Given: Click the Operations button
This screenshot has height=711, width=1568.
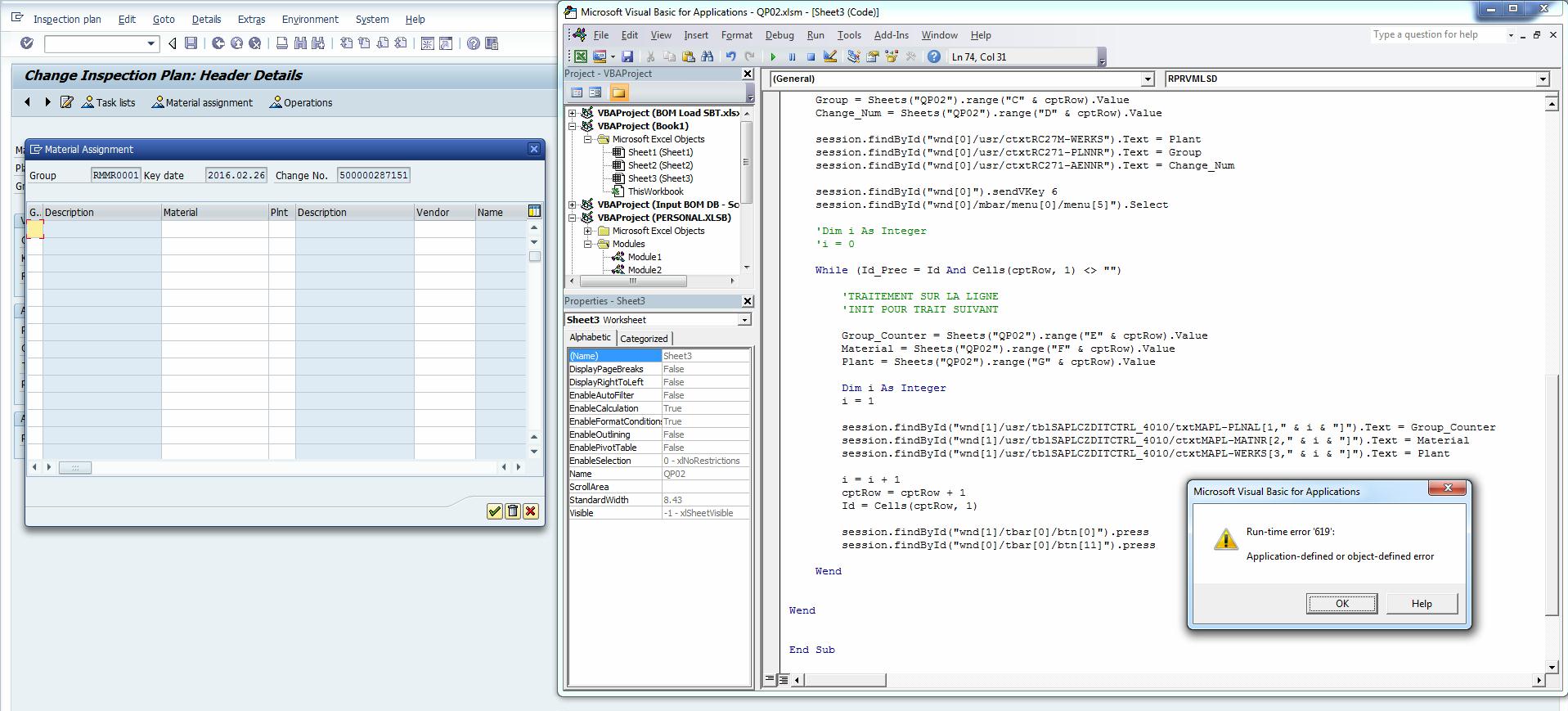Looking at the screenshot, I should pos(301,102).
